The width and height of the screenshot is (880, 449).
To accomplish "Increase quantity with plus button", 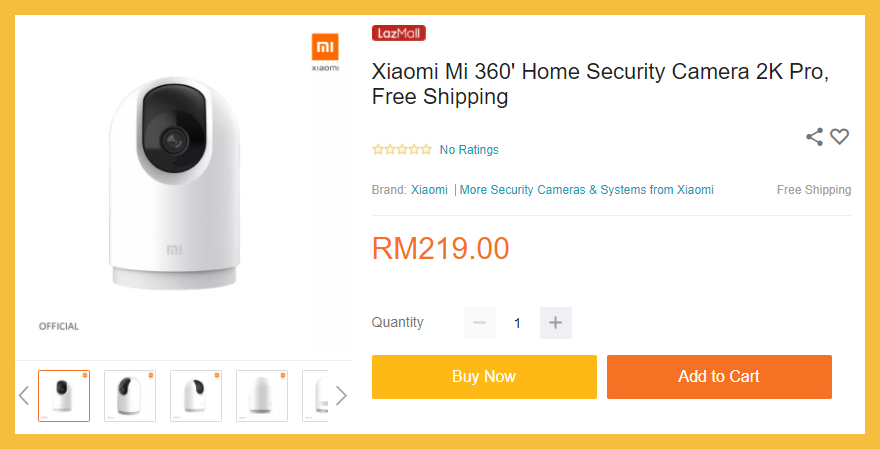I will (556, 323).
